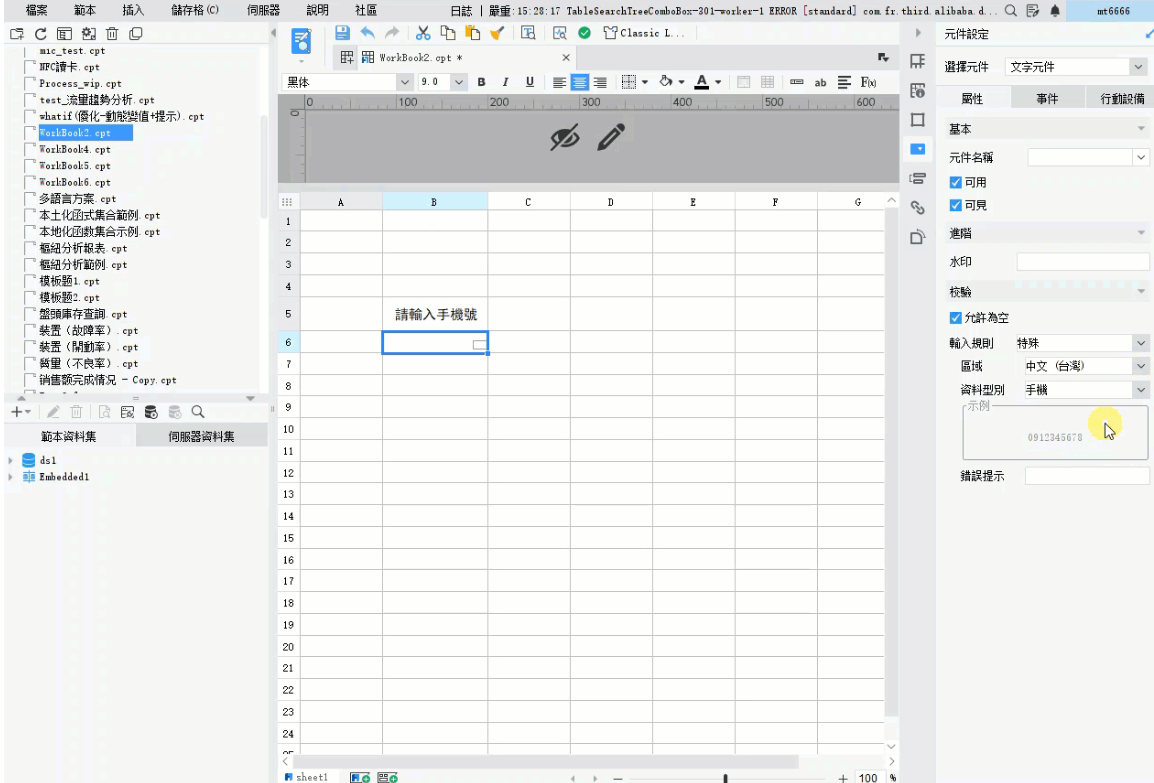Click the zoom slider handle
Screen dimensions: 1154x783
point(726,778)
